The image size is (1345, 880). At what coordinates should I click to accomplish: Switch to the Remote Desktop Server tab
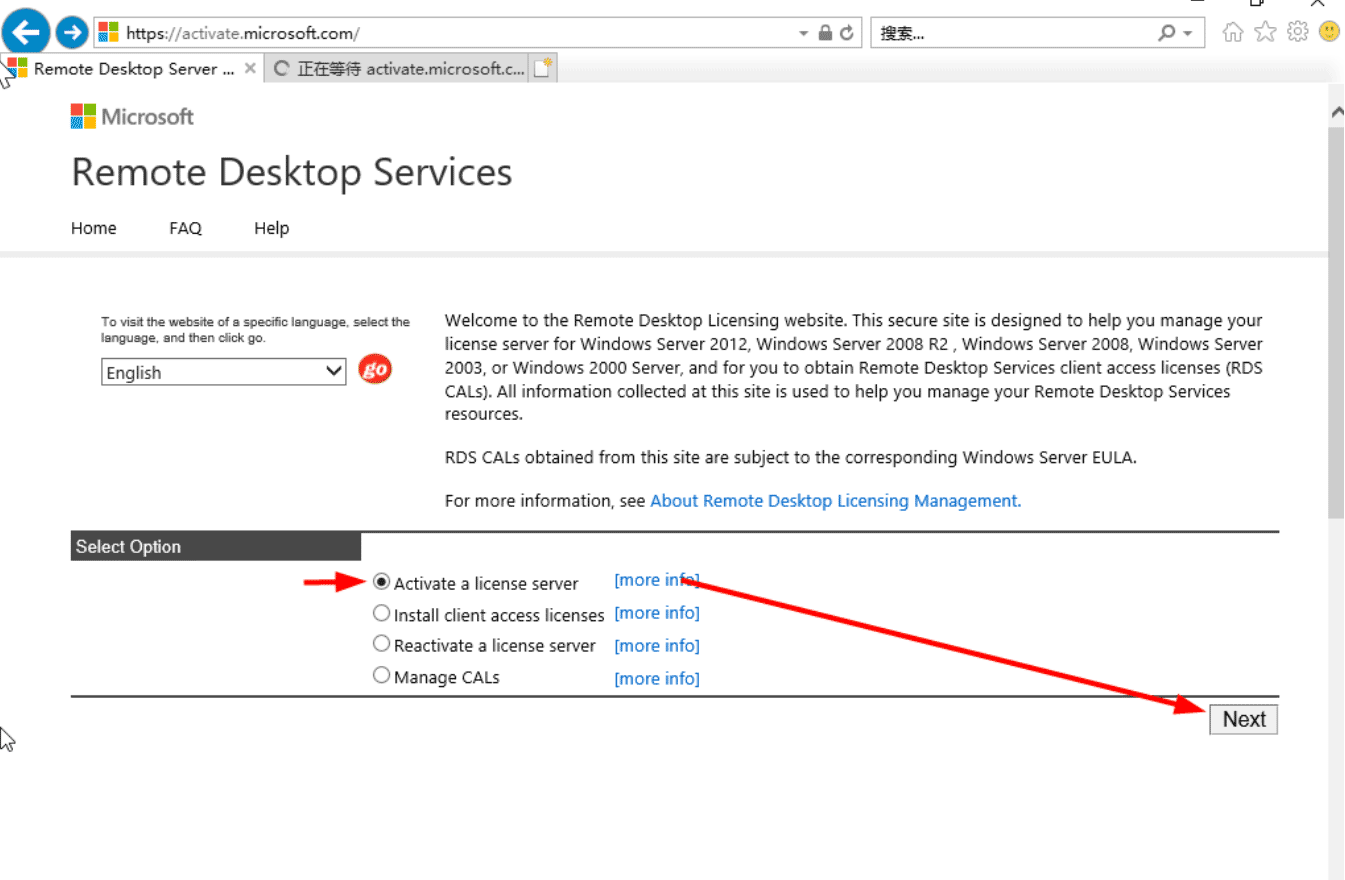pos(133,68)
